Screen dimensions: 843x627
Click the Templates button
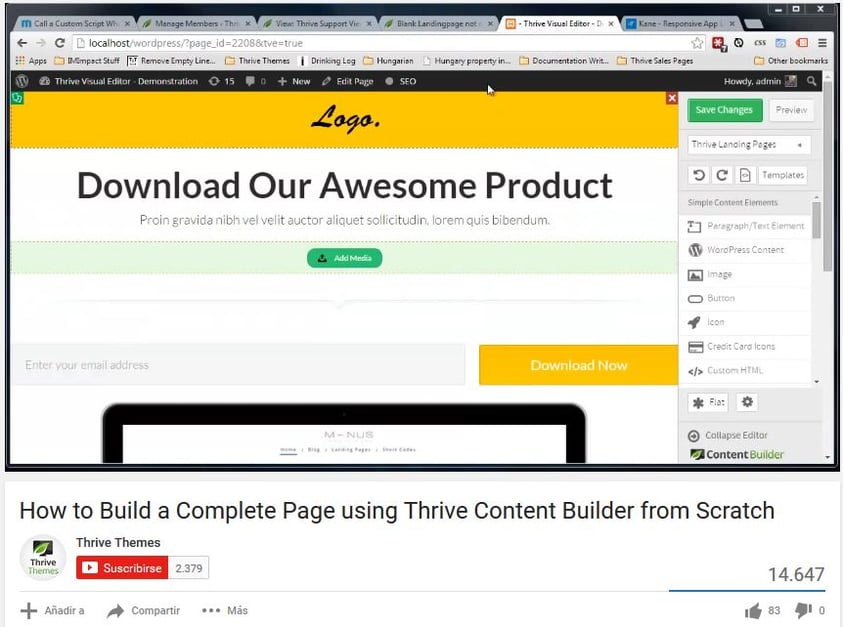pyautogui.click(x=782, y=175)
